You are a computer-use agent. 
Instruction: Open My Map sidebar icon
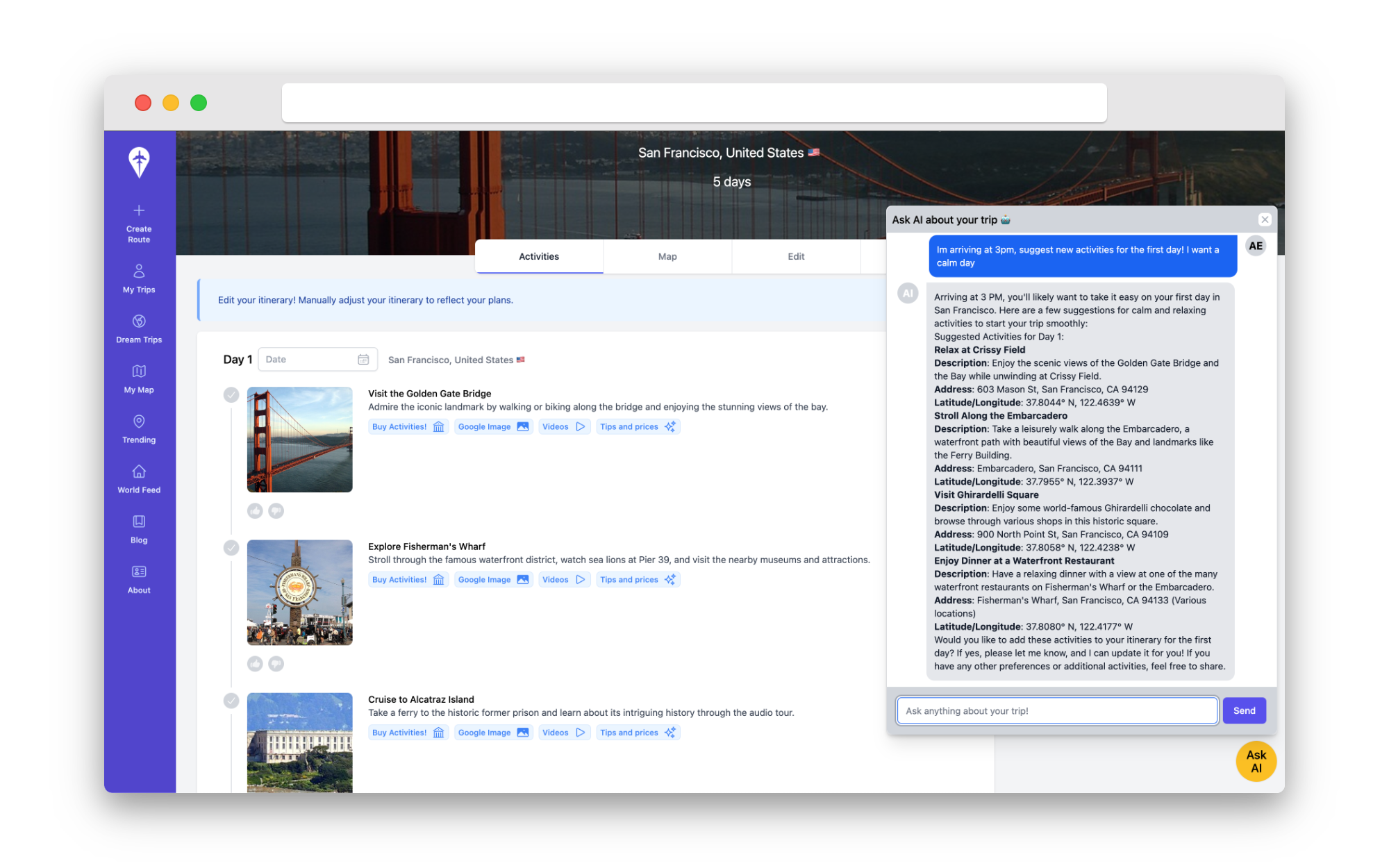(x=139, y=372)
